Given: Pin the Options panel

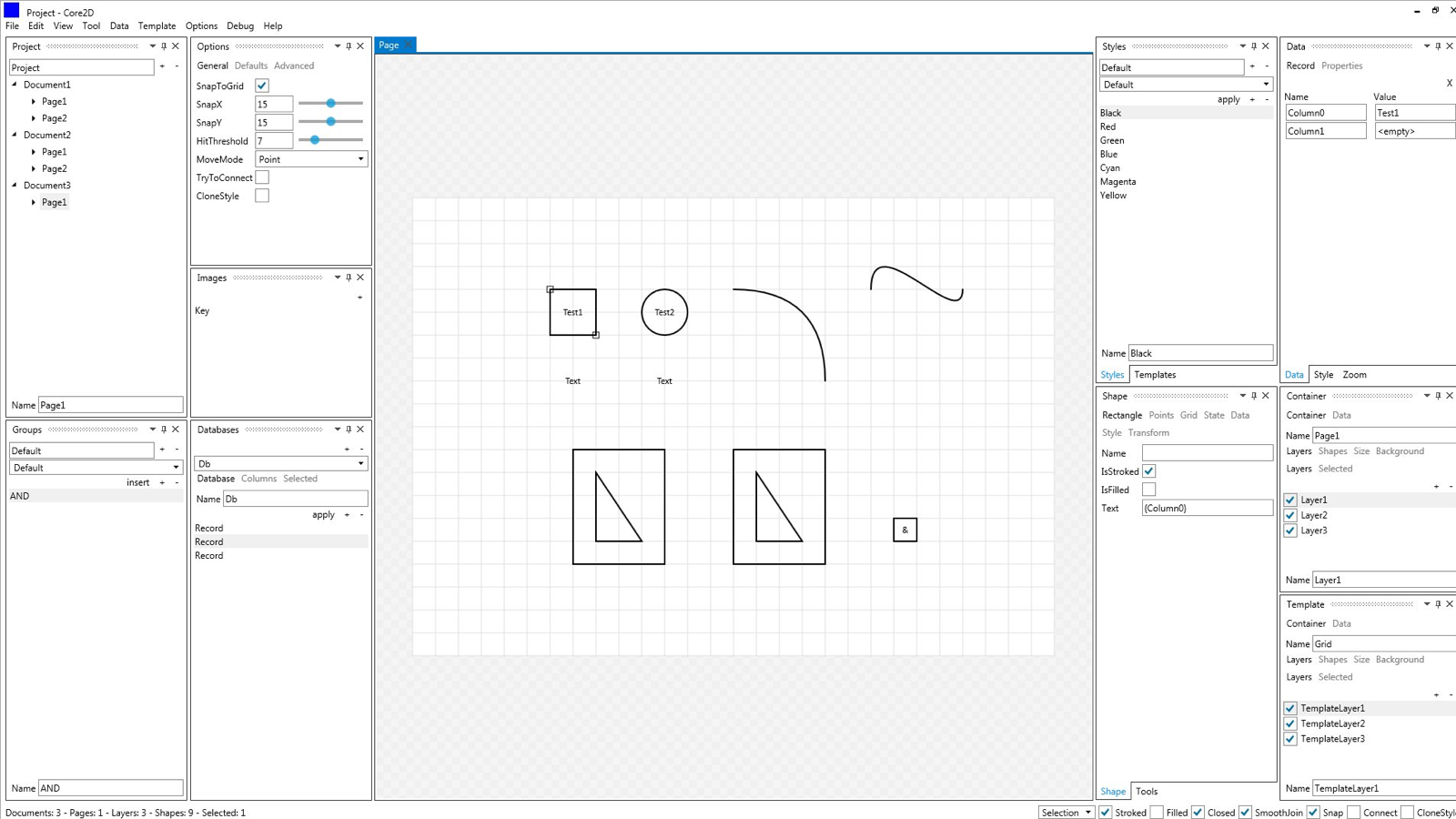Looking at the screenshot, I should pyautogui.click(x=347, y=45).
